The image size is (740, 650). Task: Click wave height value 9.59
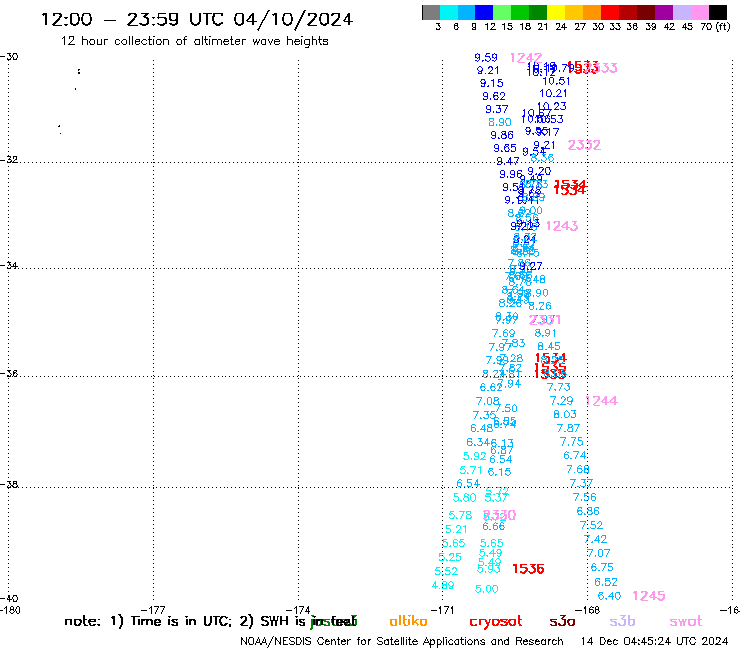click(x=486, y=58)
